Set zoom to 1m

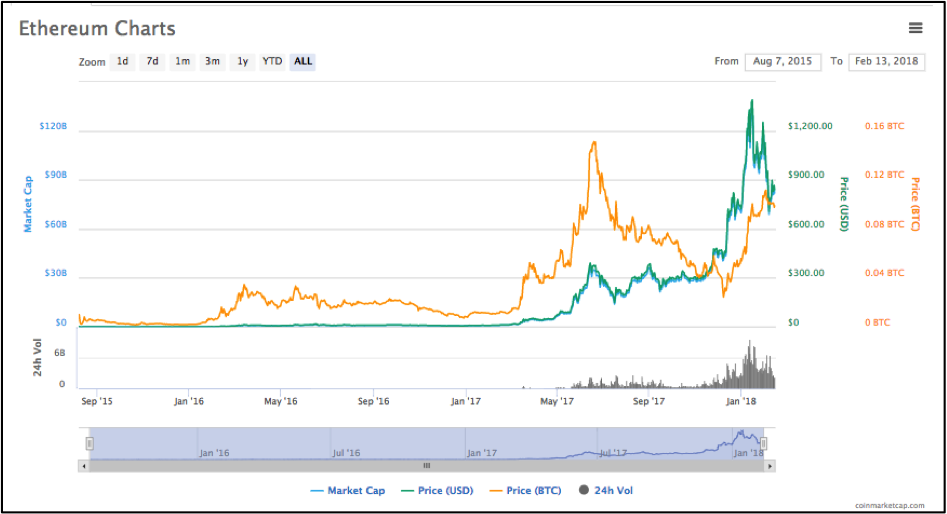[x=182, y=62]
